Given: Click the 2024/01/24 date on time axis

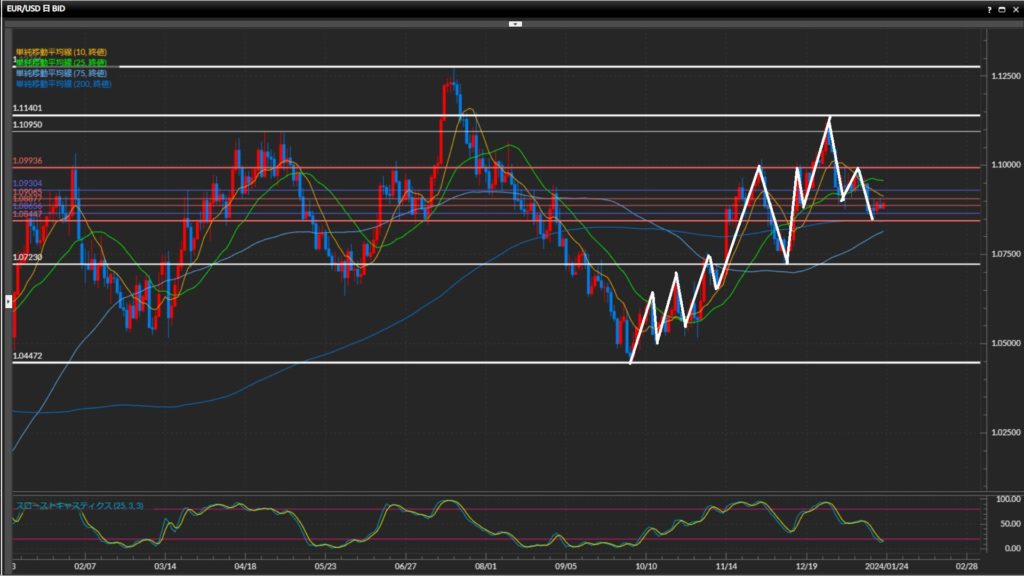Looking at the screenshot, I should 886,565.
